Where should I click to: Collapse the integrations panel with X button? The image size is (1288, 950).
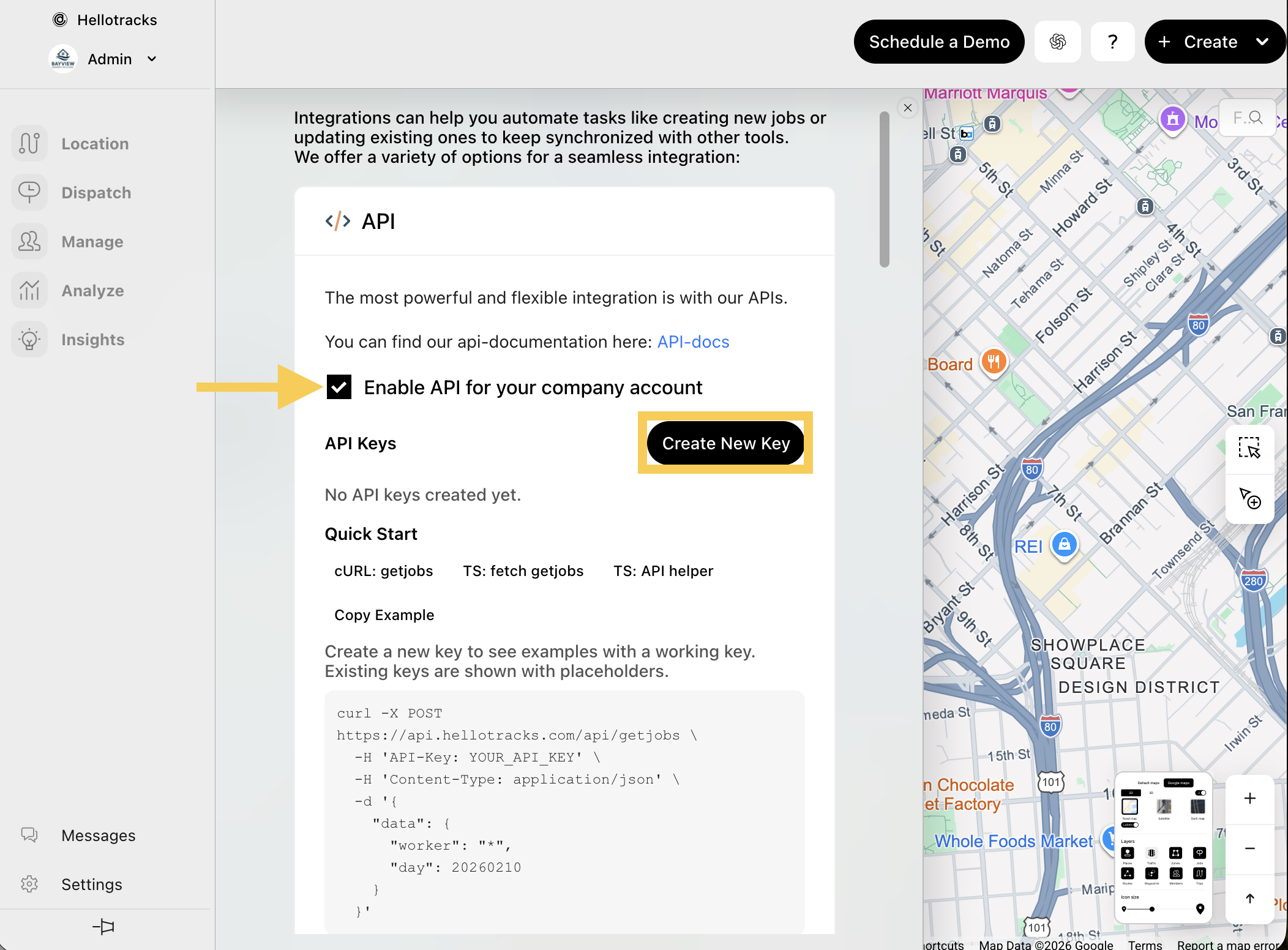click(908, 108)
